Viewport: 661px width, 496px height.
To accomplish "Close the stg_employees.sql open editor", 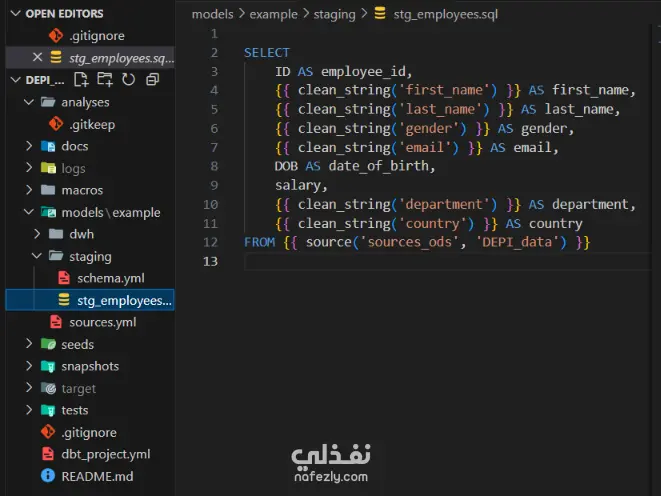I will [38, 57].
